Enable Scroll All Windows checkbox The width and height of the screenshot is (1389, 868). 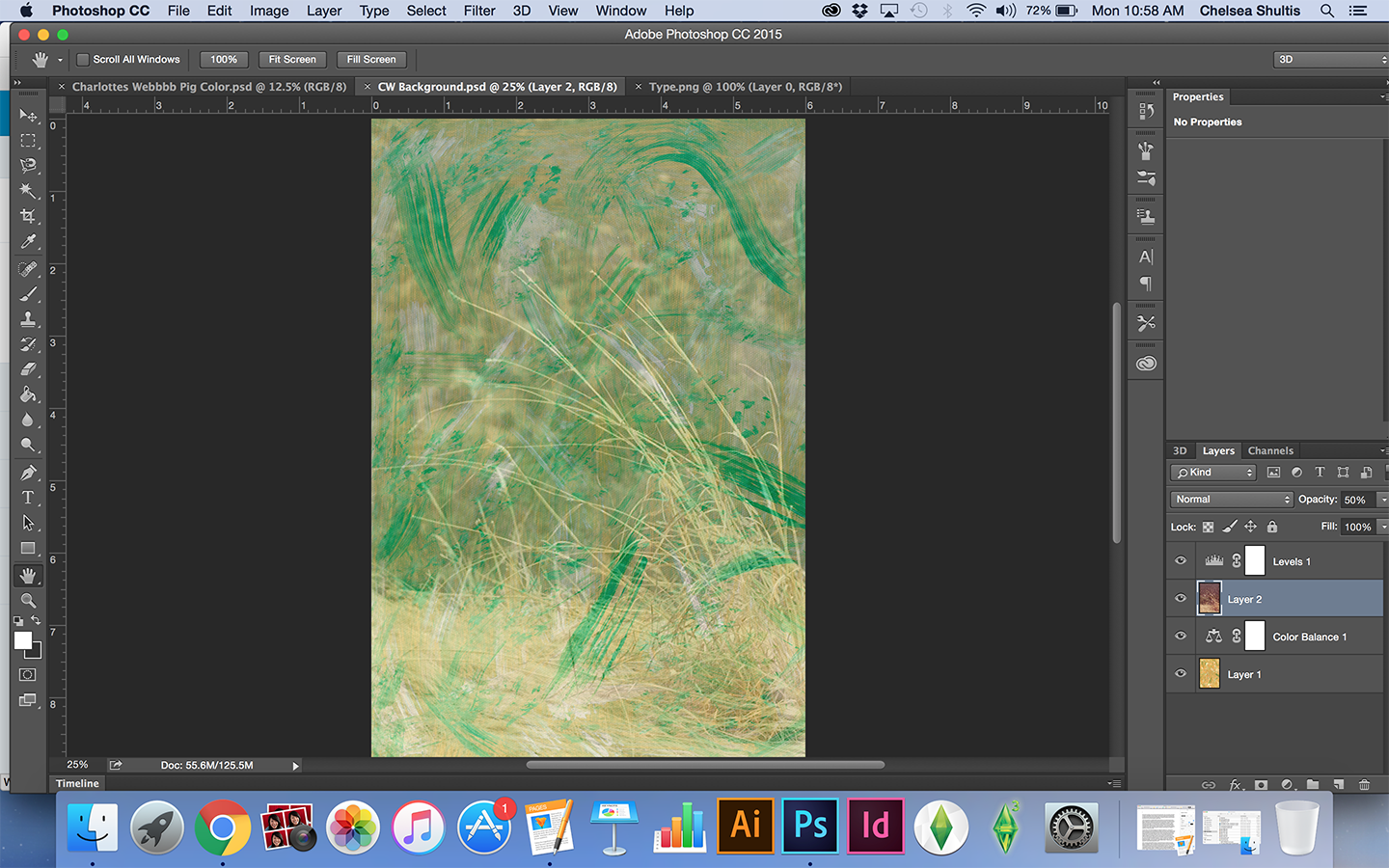(x=83, y=60)
